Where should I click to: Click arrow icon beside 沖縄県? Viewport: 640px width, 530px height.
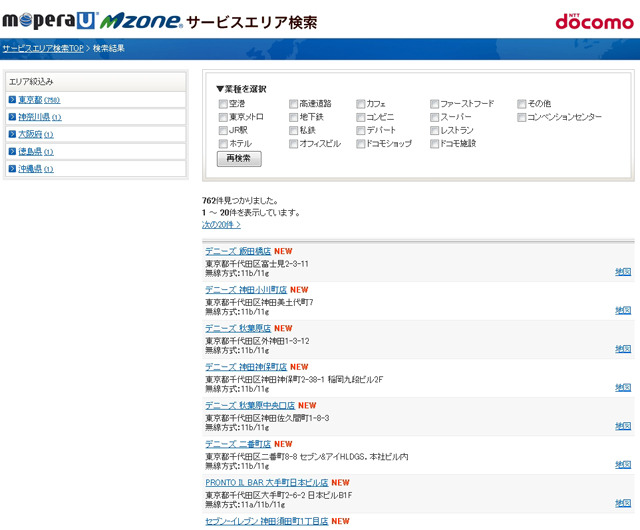[12, 168]
